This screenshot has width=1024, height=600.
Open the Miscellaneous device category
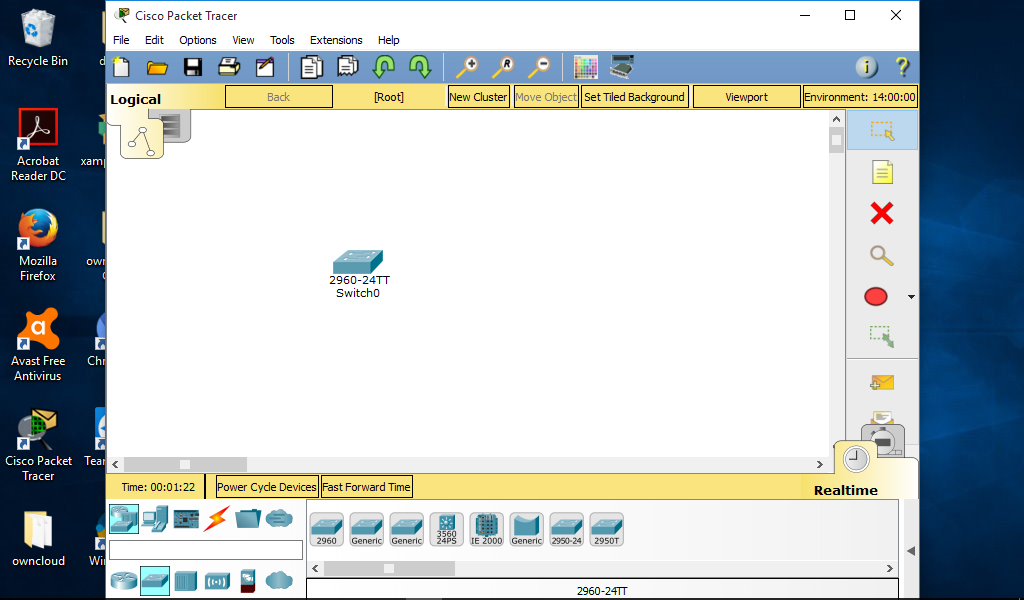[x=248, y=519]
